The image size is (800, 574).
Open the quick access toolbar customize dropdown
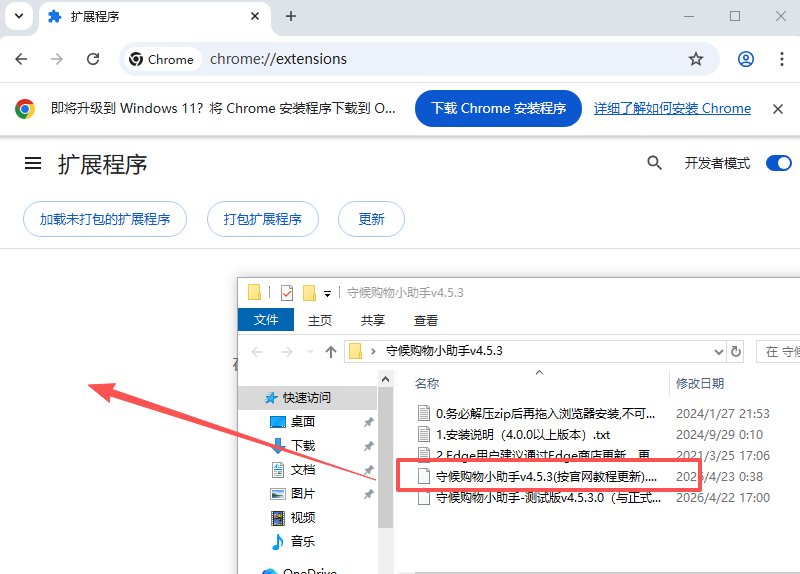(x=328, y=294)
